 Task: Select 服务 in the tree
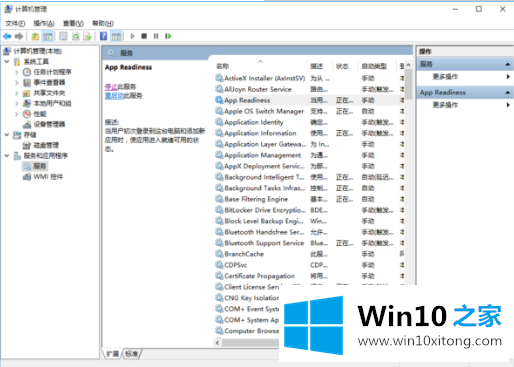tap(40, 166)
